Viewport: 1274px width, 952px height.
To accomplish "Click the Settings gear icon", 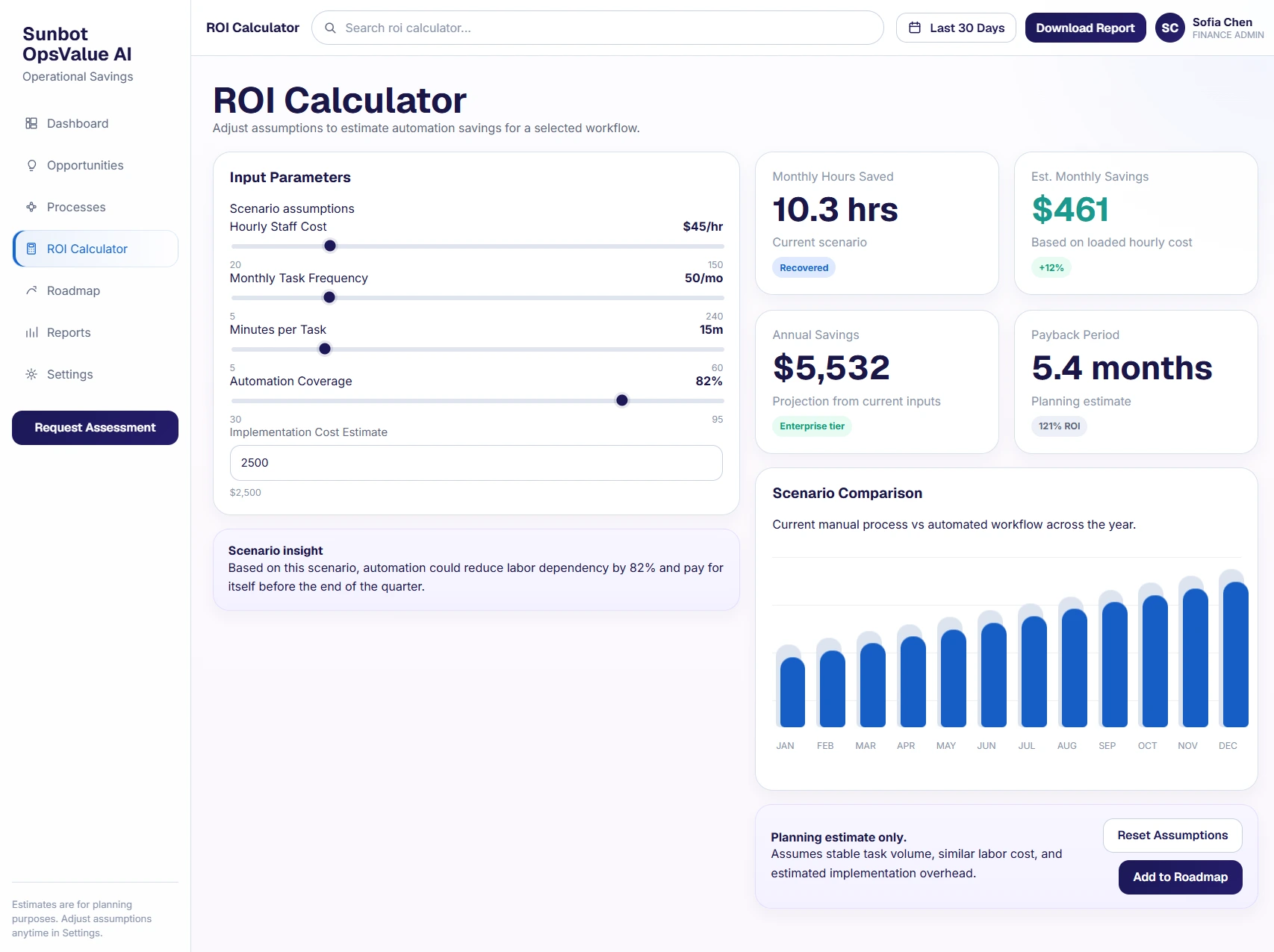I will click(x=31, y=374).
